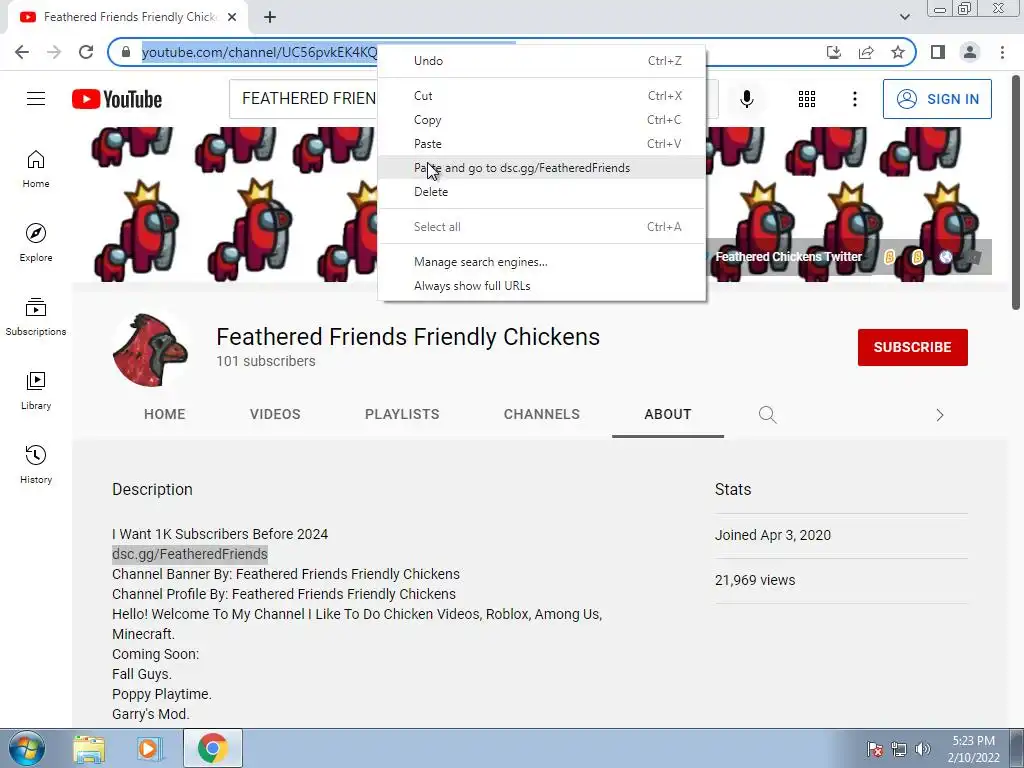Open the browser side panel icon

coord(938,52)
